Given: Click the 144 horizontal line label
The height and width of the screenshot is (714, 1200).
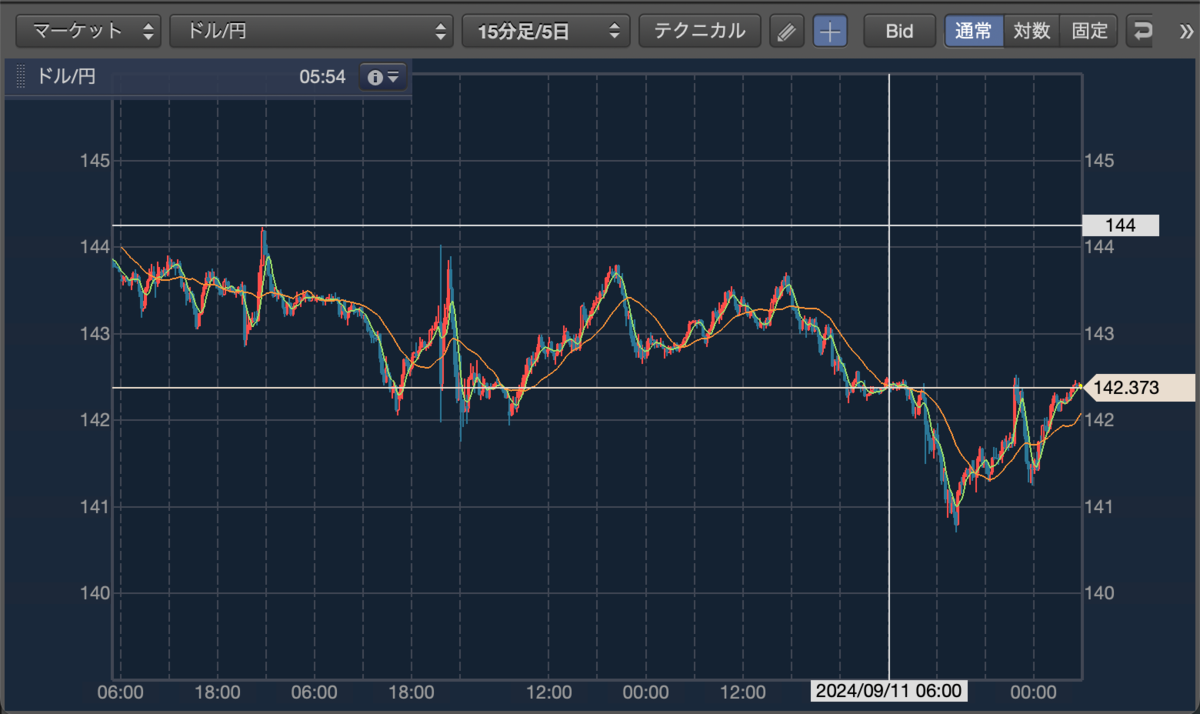Looking at the screenshot, I should click(1121, 226).
